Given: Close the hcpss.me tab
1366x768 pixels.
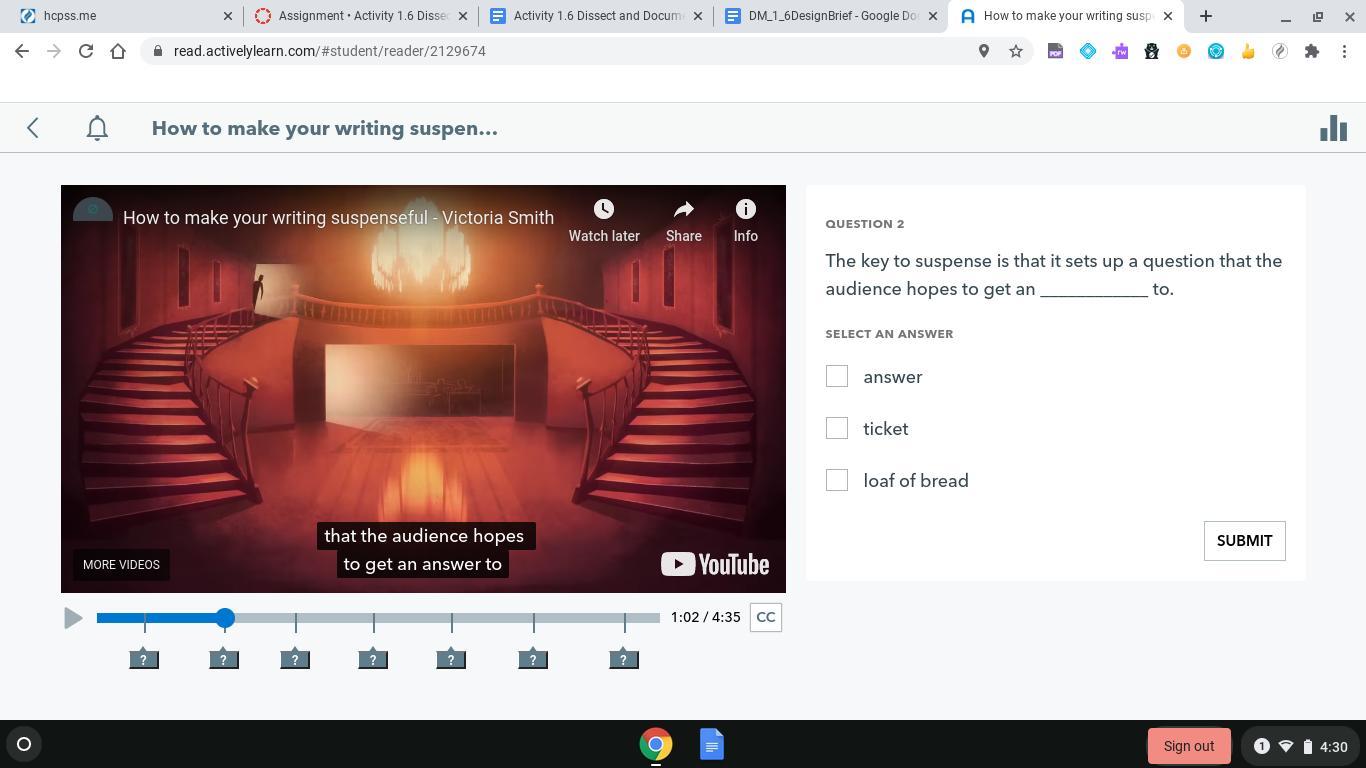Looking at the screenshot, I should pos(228,16).
